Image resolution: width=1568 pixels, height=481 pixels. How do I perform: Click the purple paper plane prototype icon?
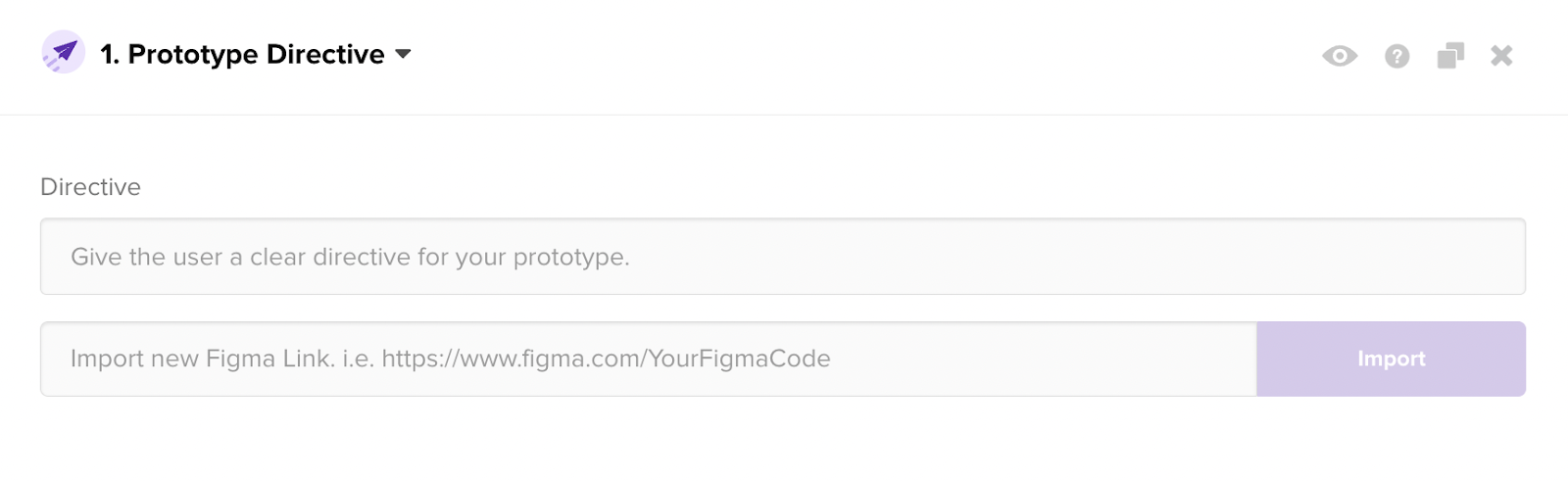[x=64, y=53]
